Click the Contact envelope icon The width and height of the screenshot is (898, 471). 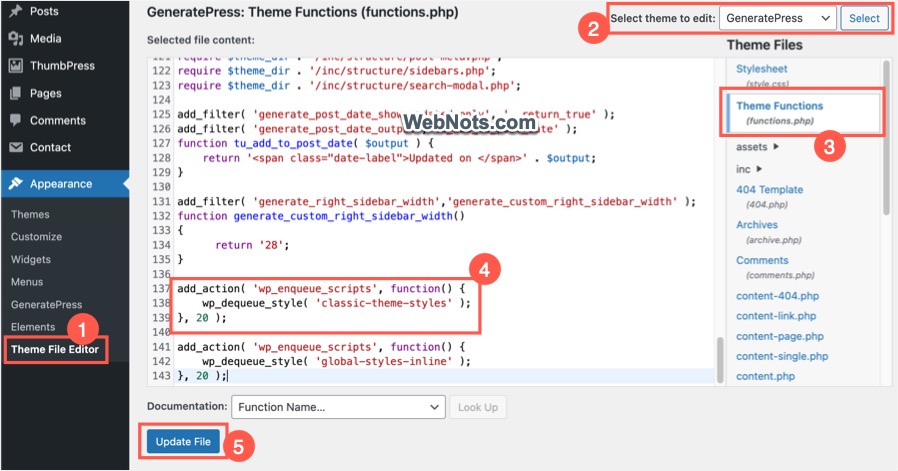(16, 147)
